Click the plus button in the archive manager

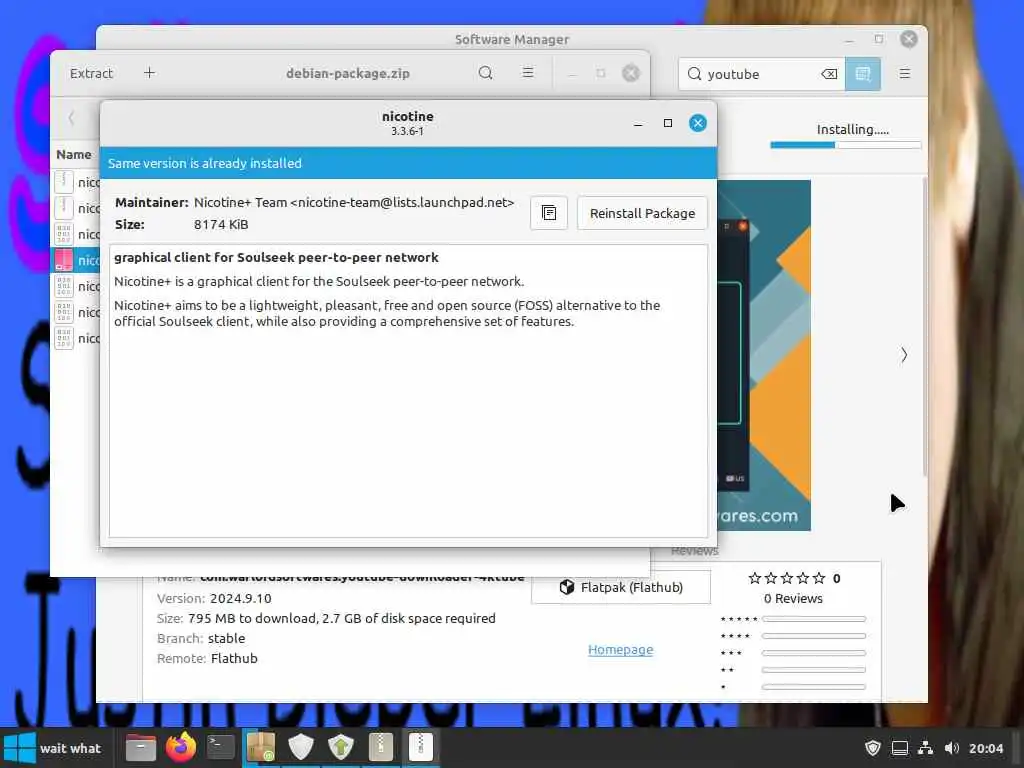point(150,73)
